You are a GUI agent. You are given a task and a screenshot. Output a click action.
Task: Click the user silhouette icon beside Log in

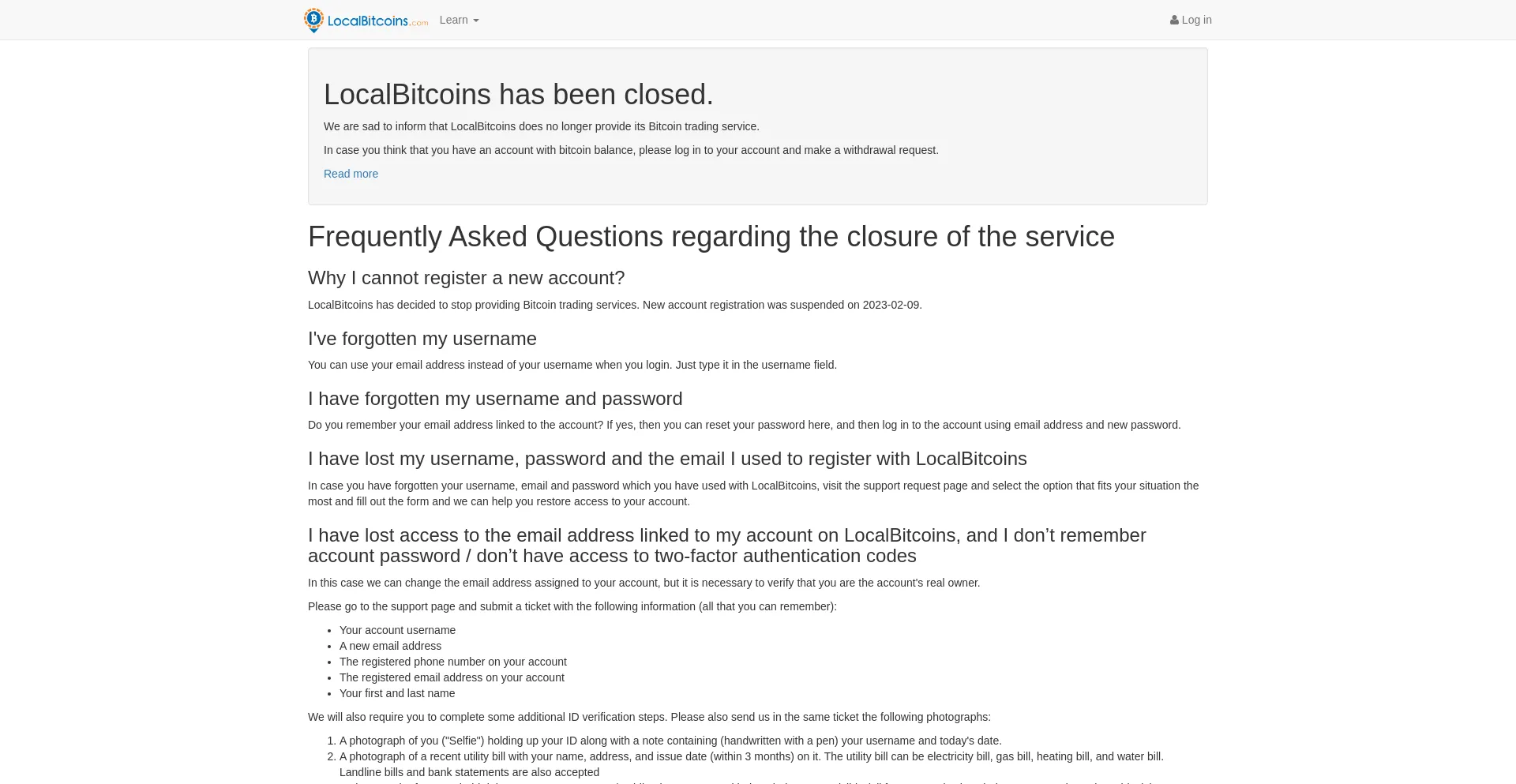pyautogui.click(x=1174, y=20)
